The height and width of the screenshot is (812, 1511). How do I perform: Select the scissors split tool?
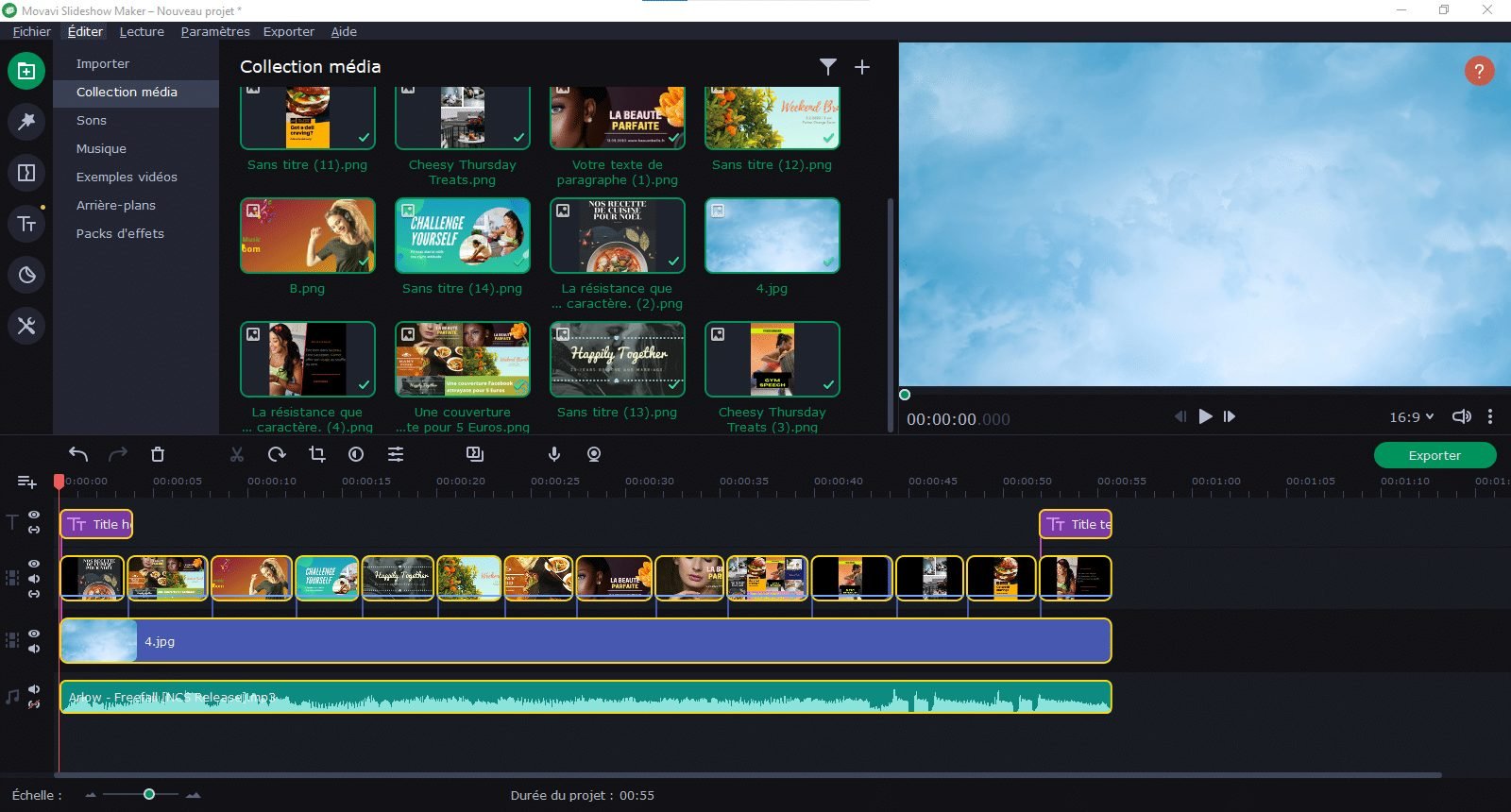coord(237,455)
